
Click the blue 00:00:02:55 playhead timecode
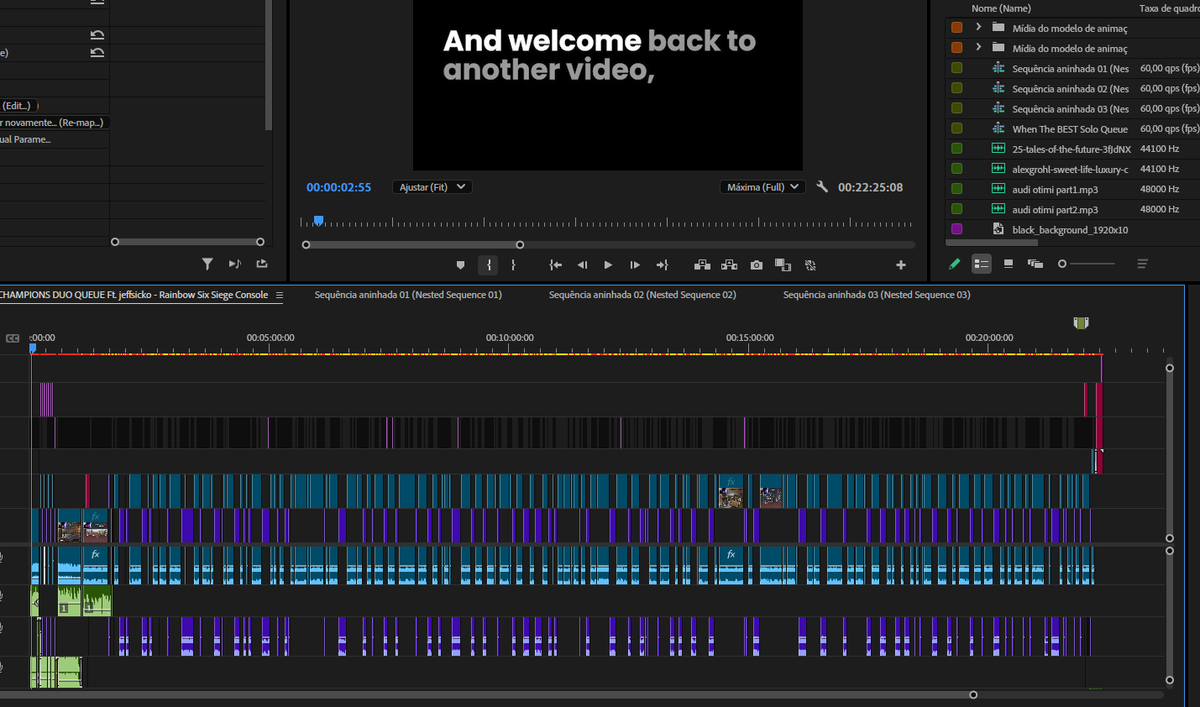(338, 187)
